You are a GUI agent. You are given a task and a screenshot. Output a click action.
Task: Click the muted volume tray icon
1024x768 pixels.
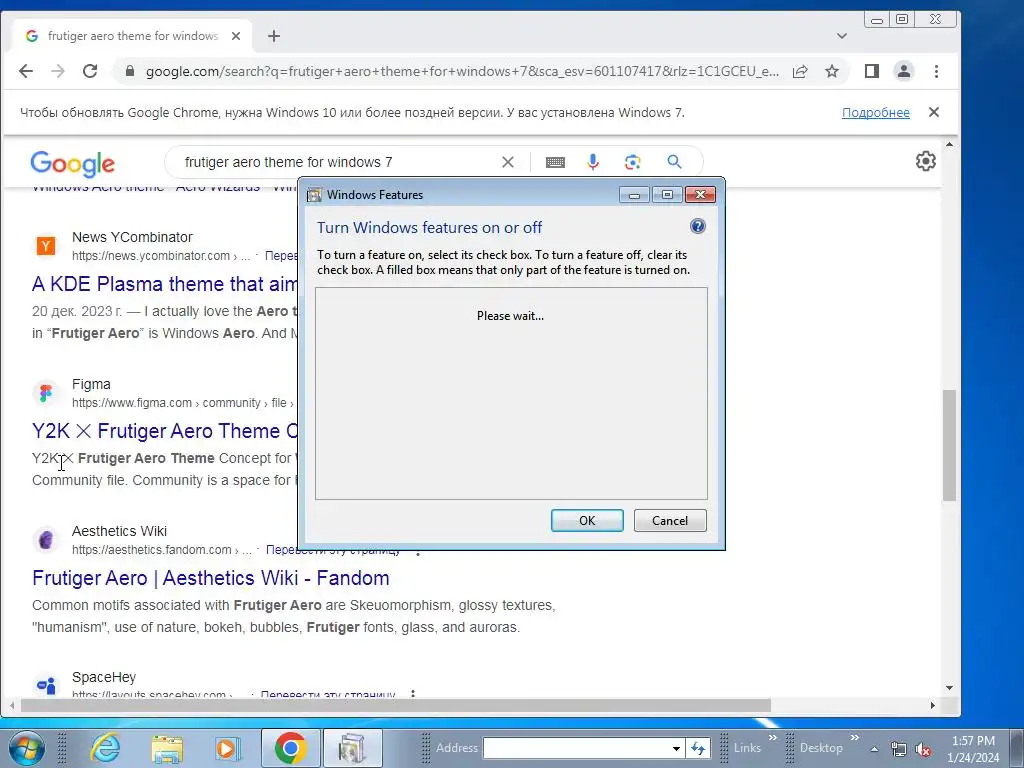click(923, 749)
